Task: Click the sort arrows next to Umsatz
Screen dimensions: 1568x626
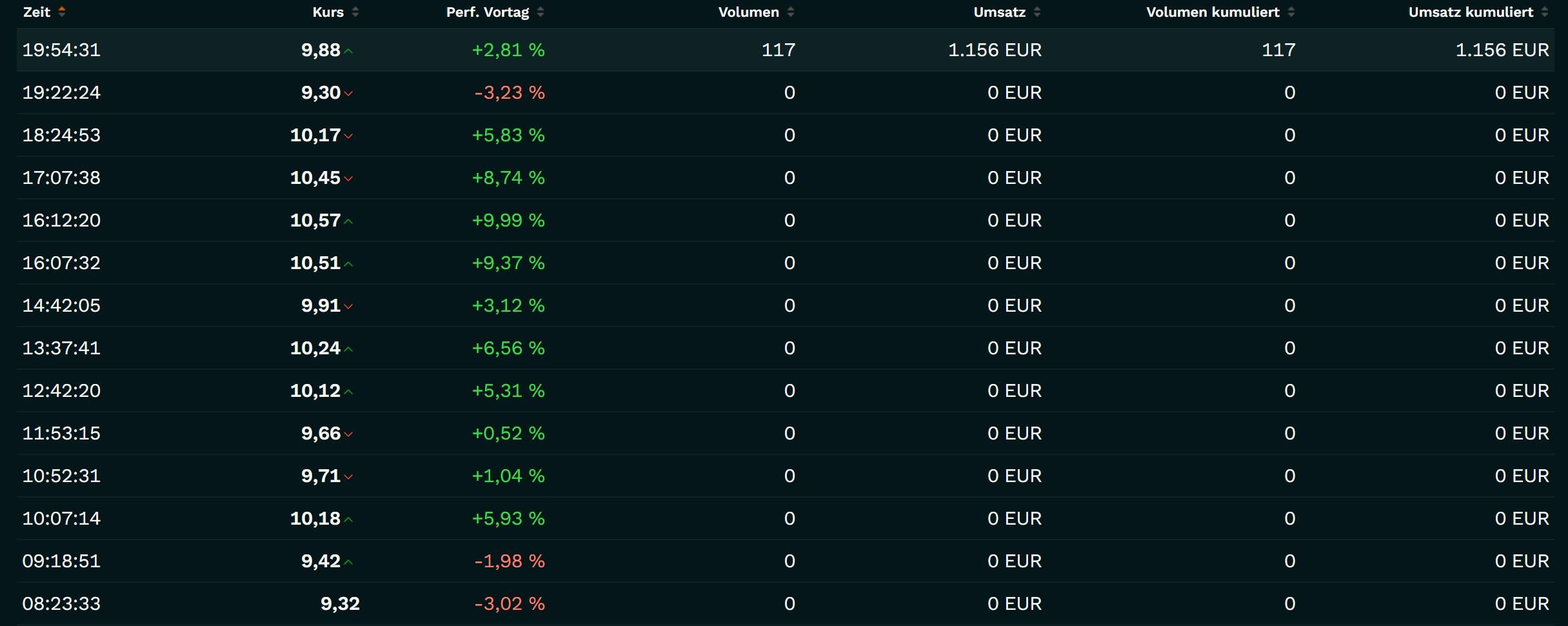Action: coord(1037,12)
